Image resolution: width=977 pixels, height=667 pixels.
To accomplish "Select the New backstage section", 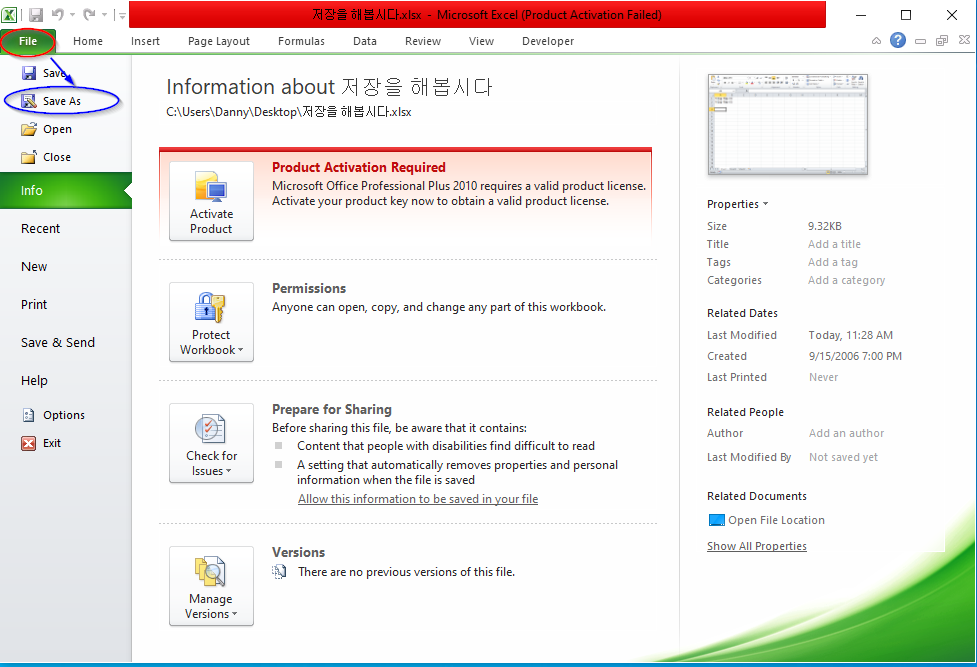I will coord(34,267).
